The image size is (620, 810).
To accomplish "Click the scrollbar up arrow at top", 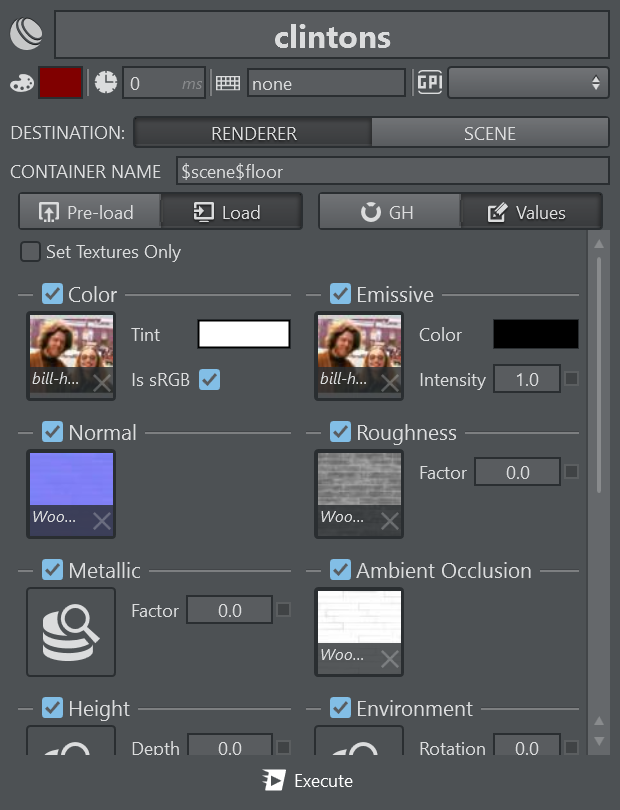I will 599,244.
